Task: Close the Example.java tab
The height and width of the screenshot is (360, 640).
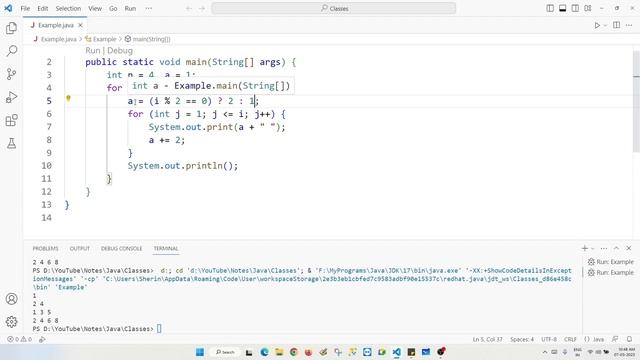Action: coord(80,25)
